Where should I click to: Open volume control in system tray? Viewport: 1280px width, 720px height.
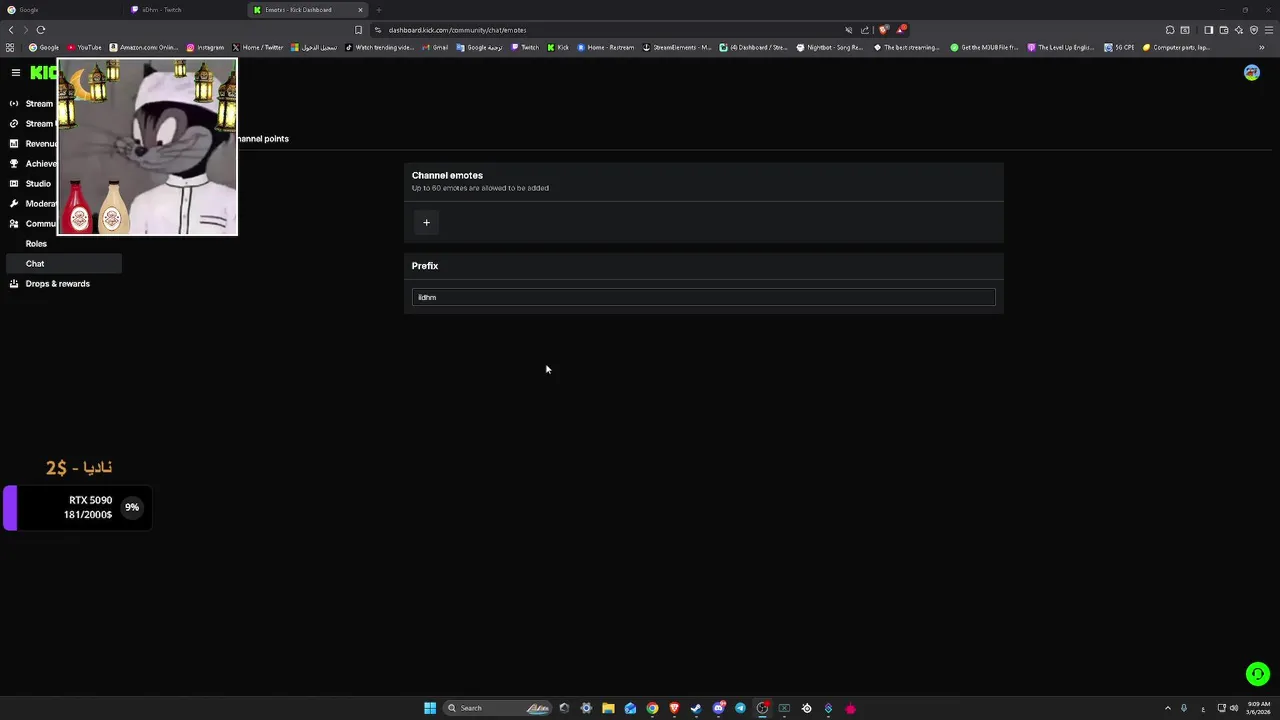[x=1234, y=708]
